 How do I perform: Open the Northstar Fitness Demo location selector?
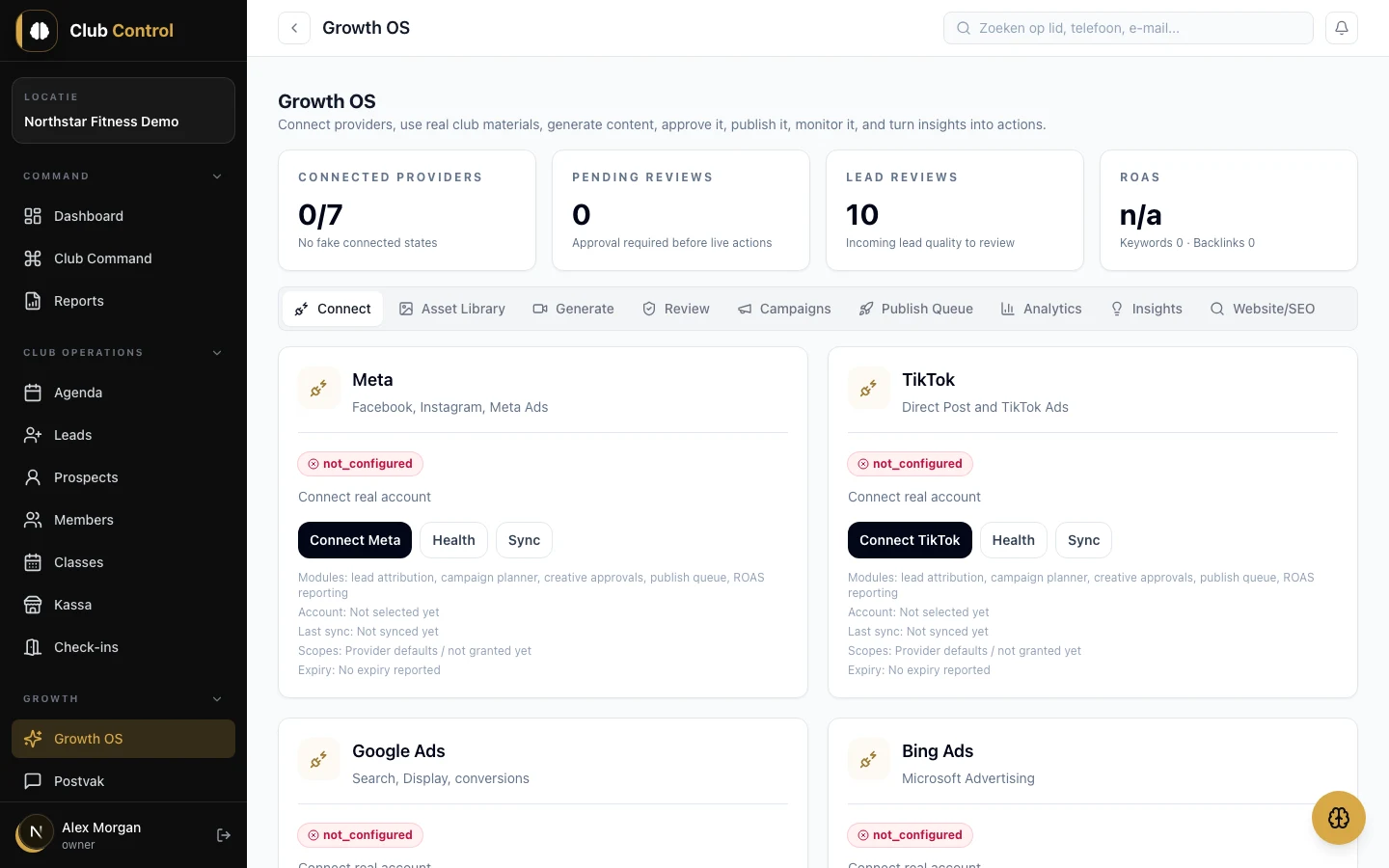pos(123,110)
